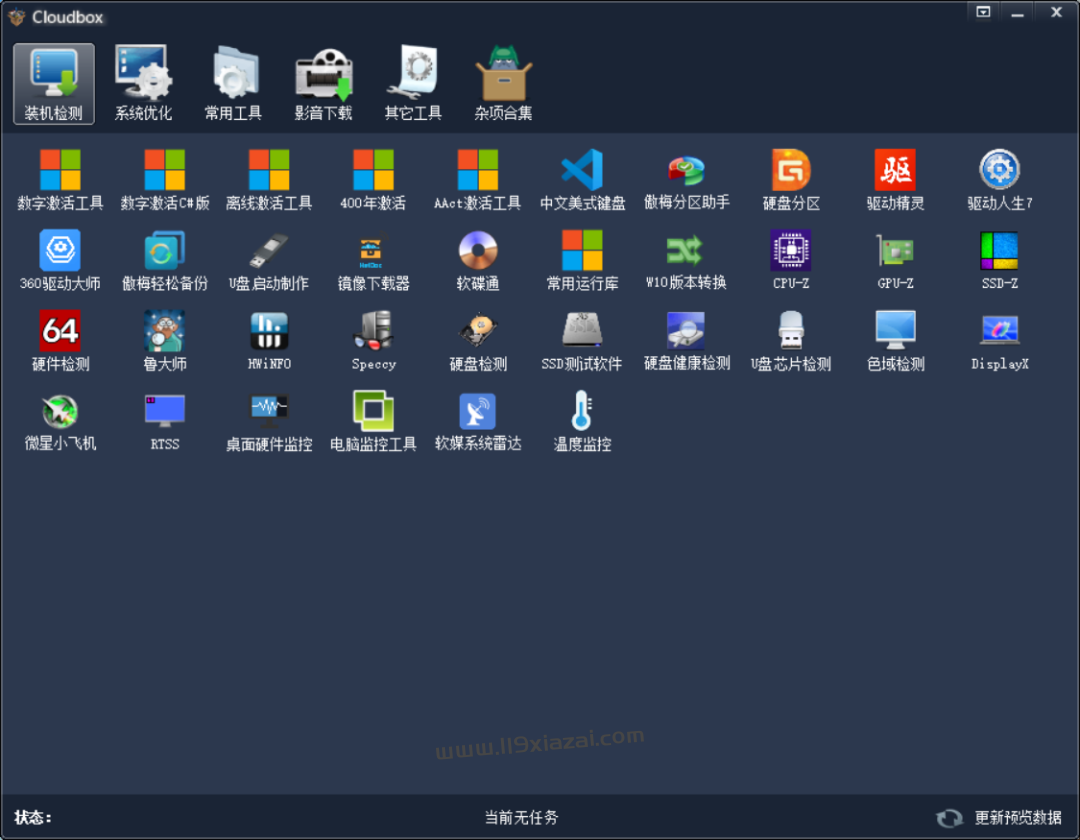Open the 数字激活C#版 tool

[165, 180]
